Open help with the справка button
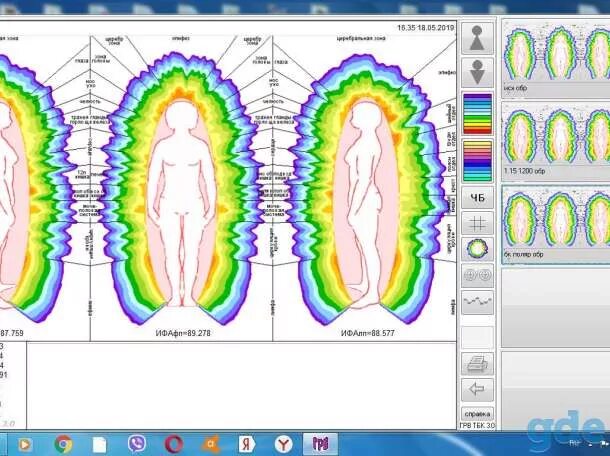Viewport: 610px width, 456px height. [477, 413]
